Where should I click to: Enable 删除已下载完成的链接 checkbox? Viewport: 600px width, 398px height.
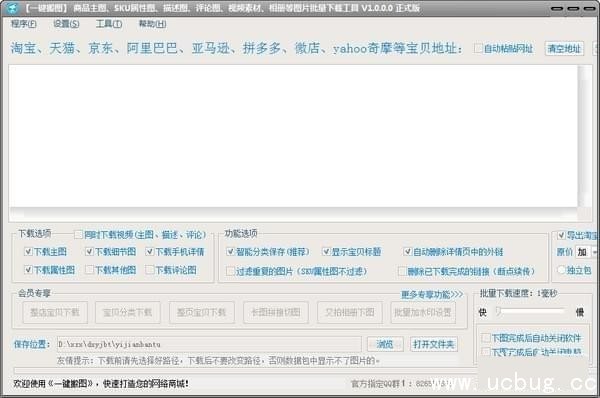[402, 271]
